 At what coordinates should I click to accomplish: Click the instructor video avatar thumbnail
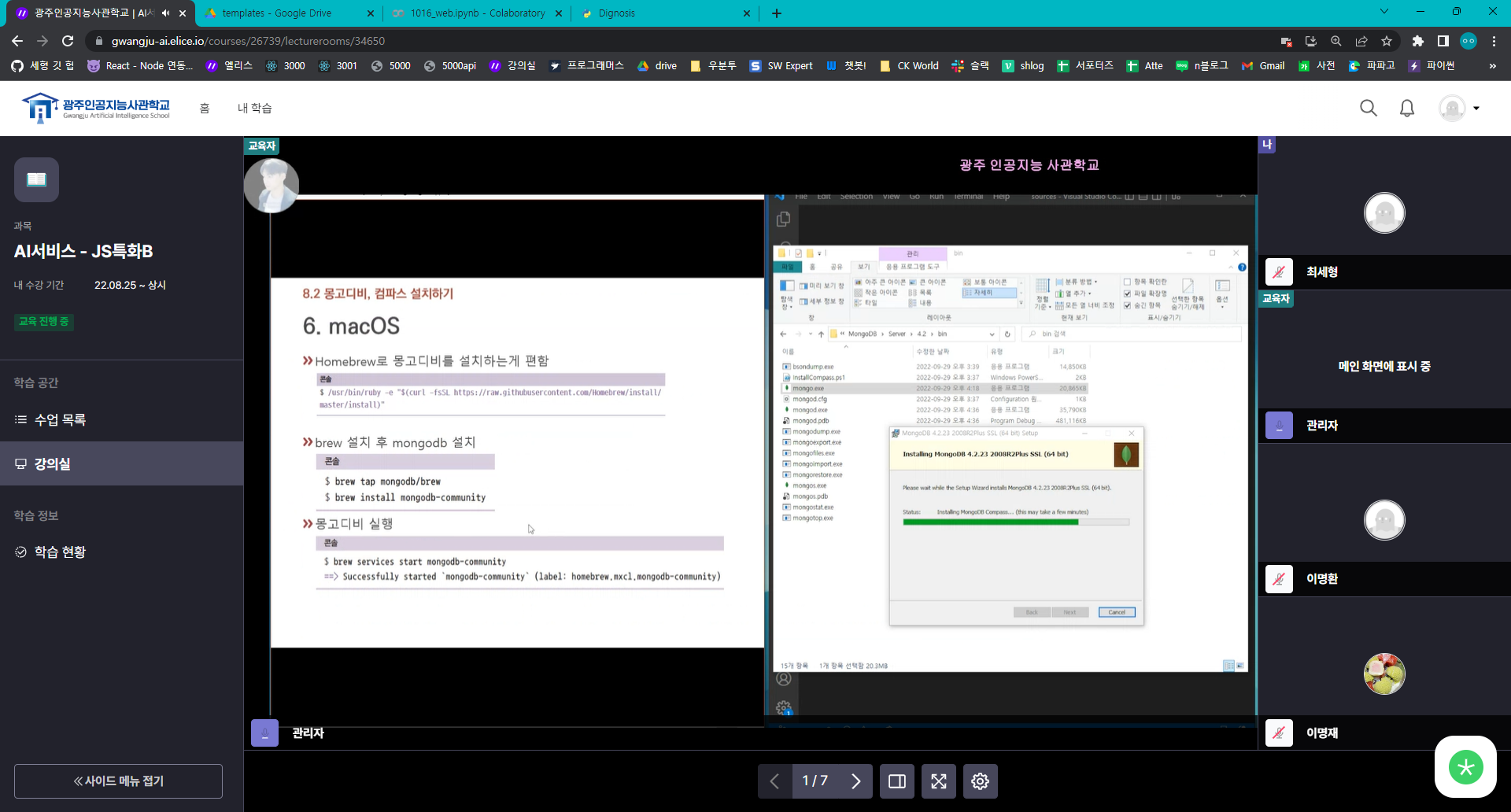272,186
